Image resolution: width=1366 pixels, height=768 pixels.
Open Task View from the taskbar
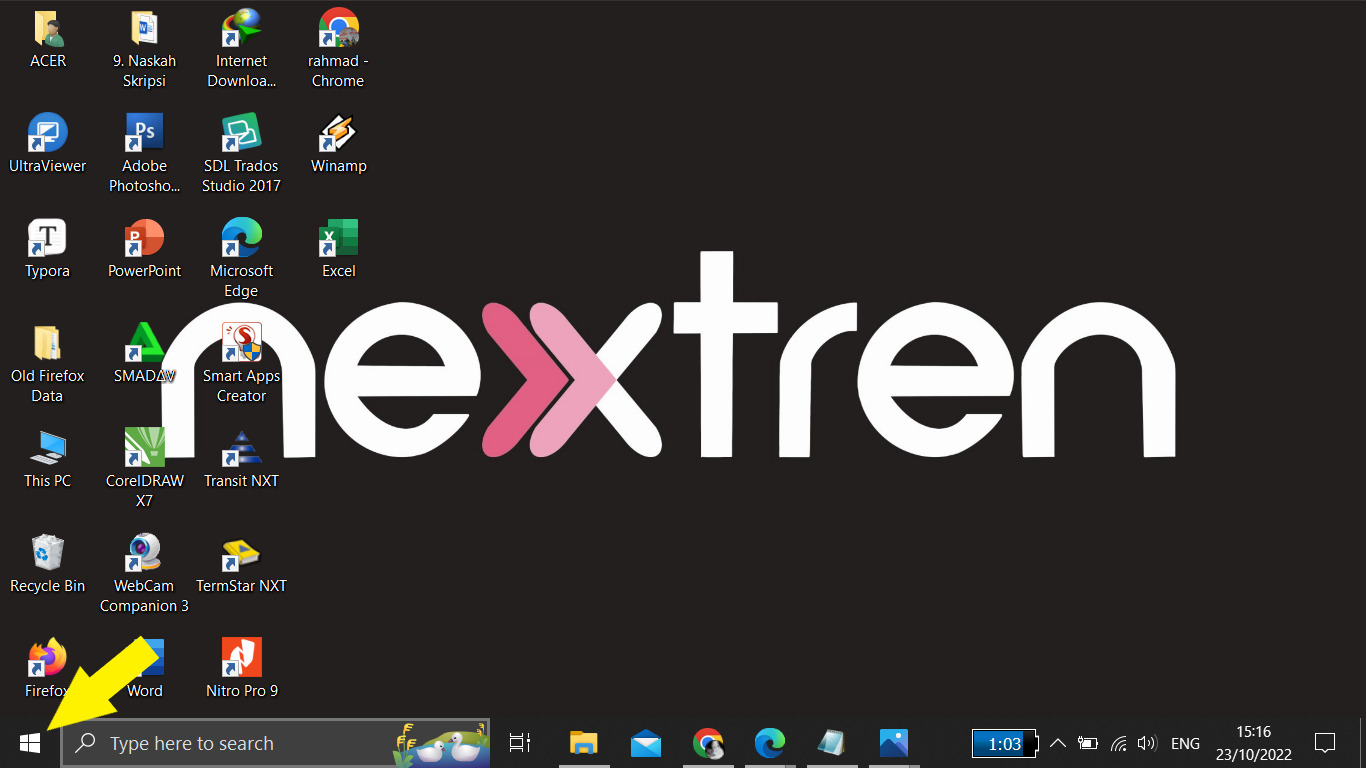[x=519, y=743]
